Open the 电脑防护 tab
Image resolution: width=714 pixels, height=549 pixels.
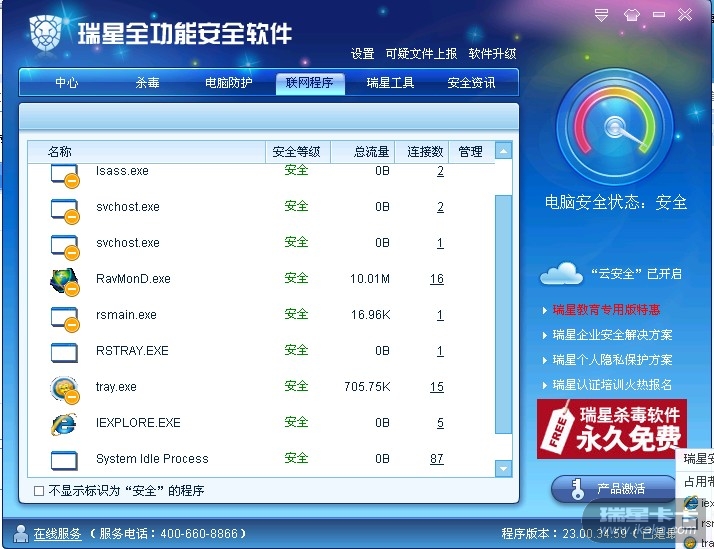click(229, 82)
